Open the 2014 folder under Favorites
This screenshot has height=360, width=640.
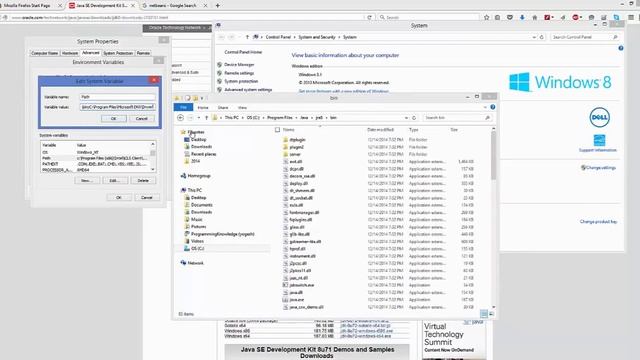195,161
